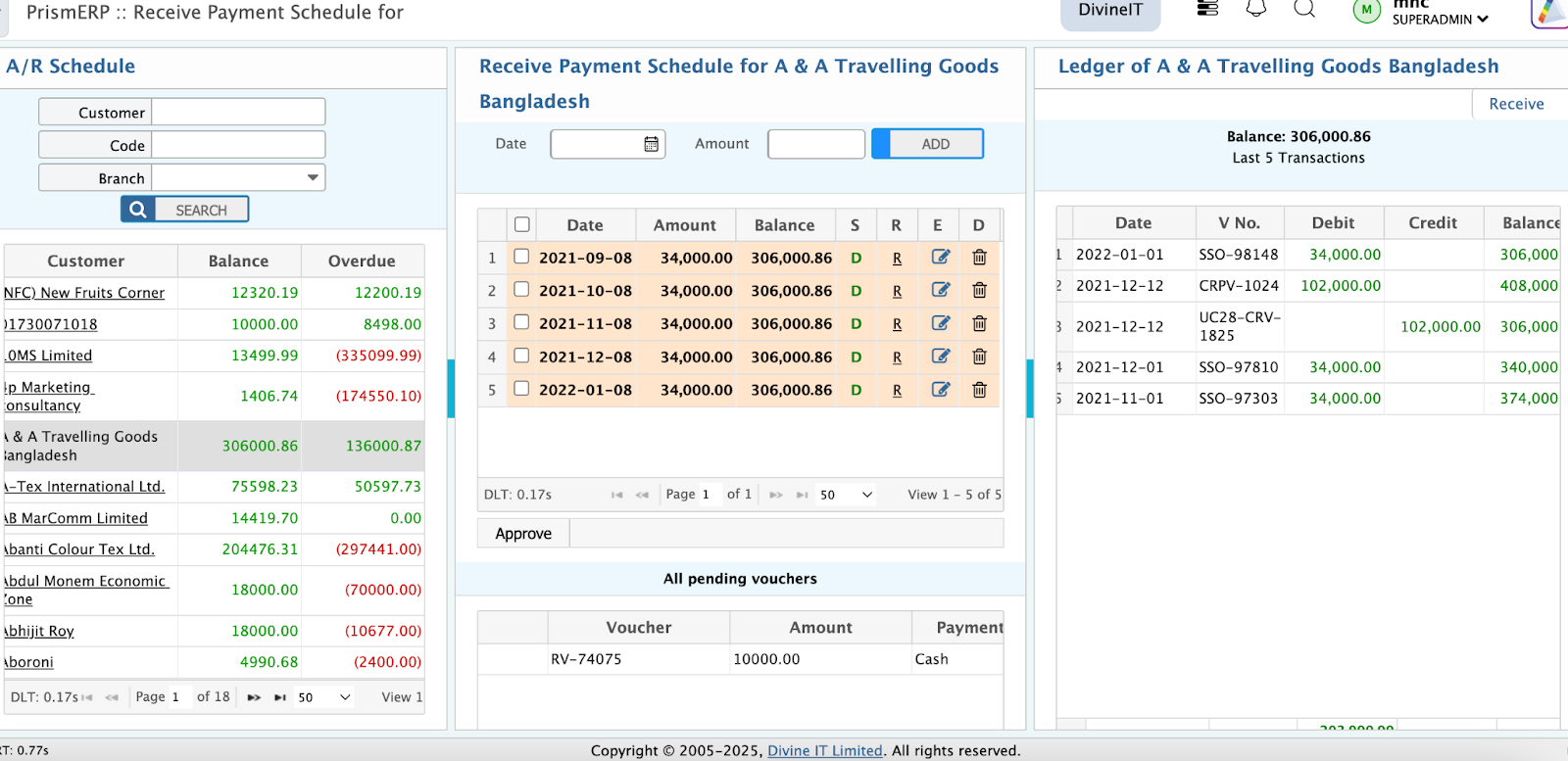Click trash icon for 2022-01-08 row
The height and width of the screenshot is (761, 1568).
pos(979,390)
